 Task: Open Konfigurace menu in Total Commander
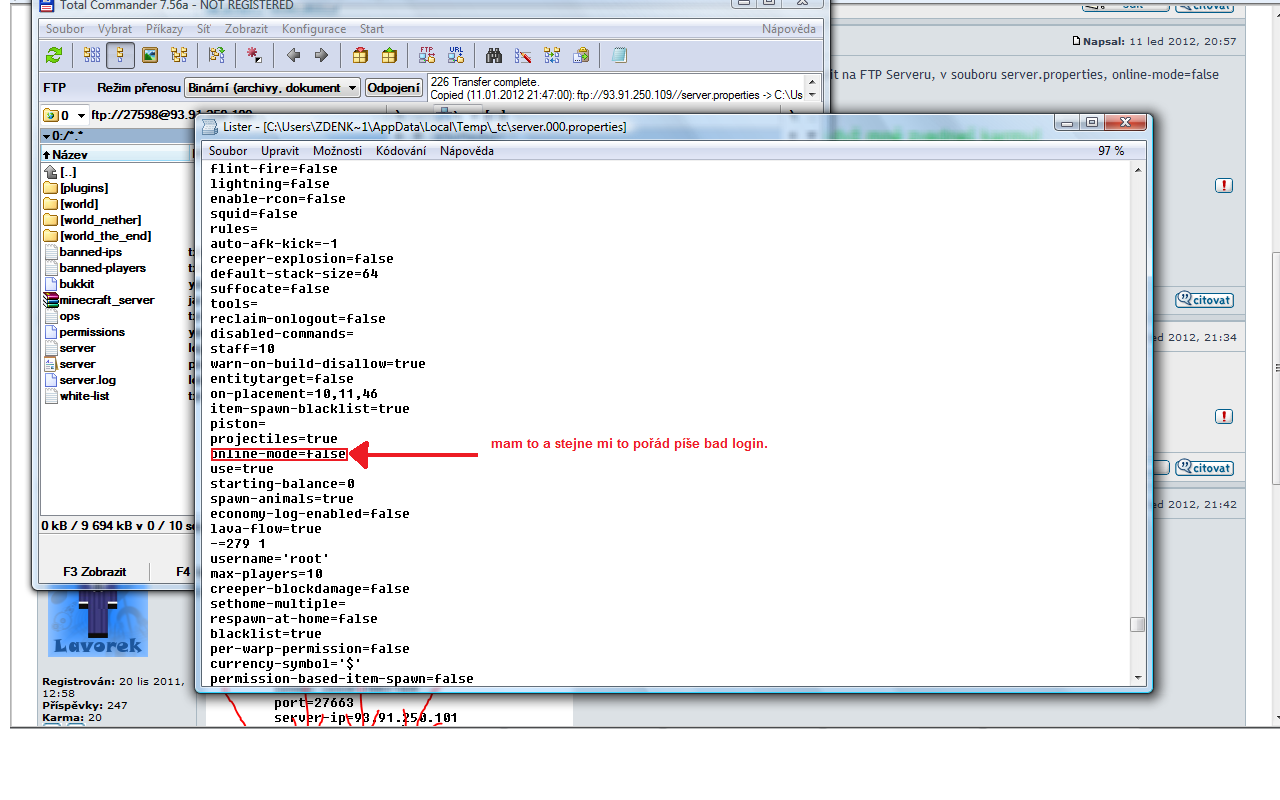pyautogui.click(x=313, y=29)
